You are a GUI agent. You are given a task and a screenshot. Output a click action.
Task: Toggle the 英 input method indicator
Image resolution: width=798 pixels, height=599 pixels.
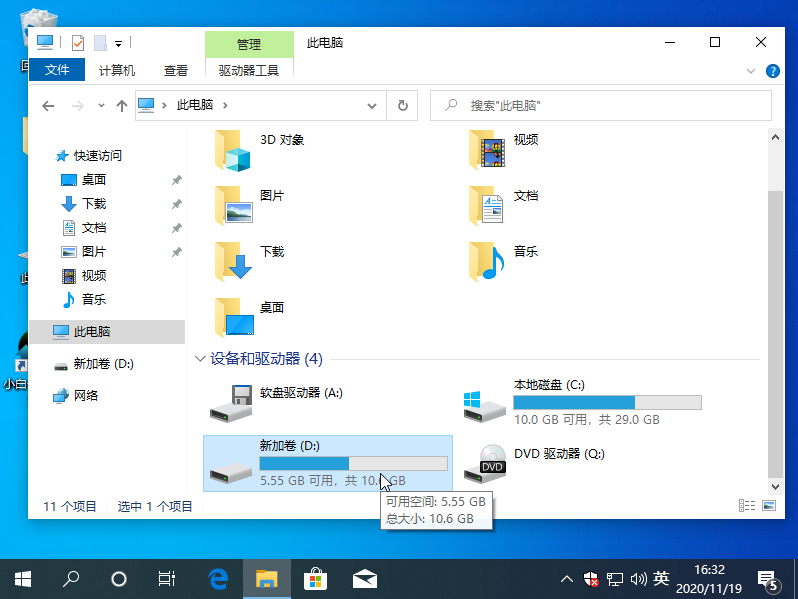tap(661, 578)
